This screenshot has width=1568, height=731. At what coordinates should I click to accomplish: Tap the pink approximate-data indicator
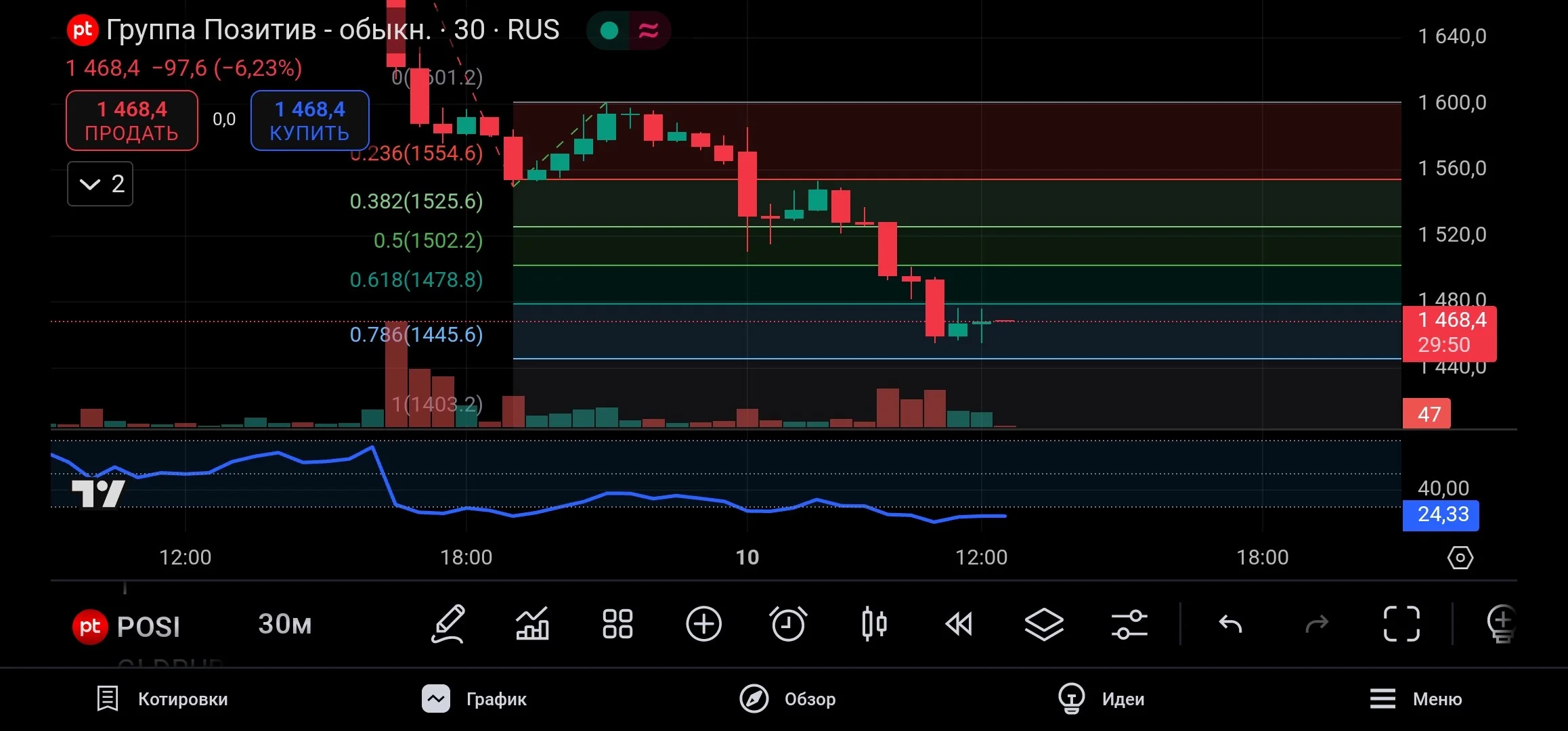point(649,30)
